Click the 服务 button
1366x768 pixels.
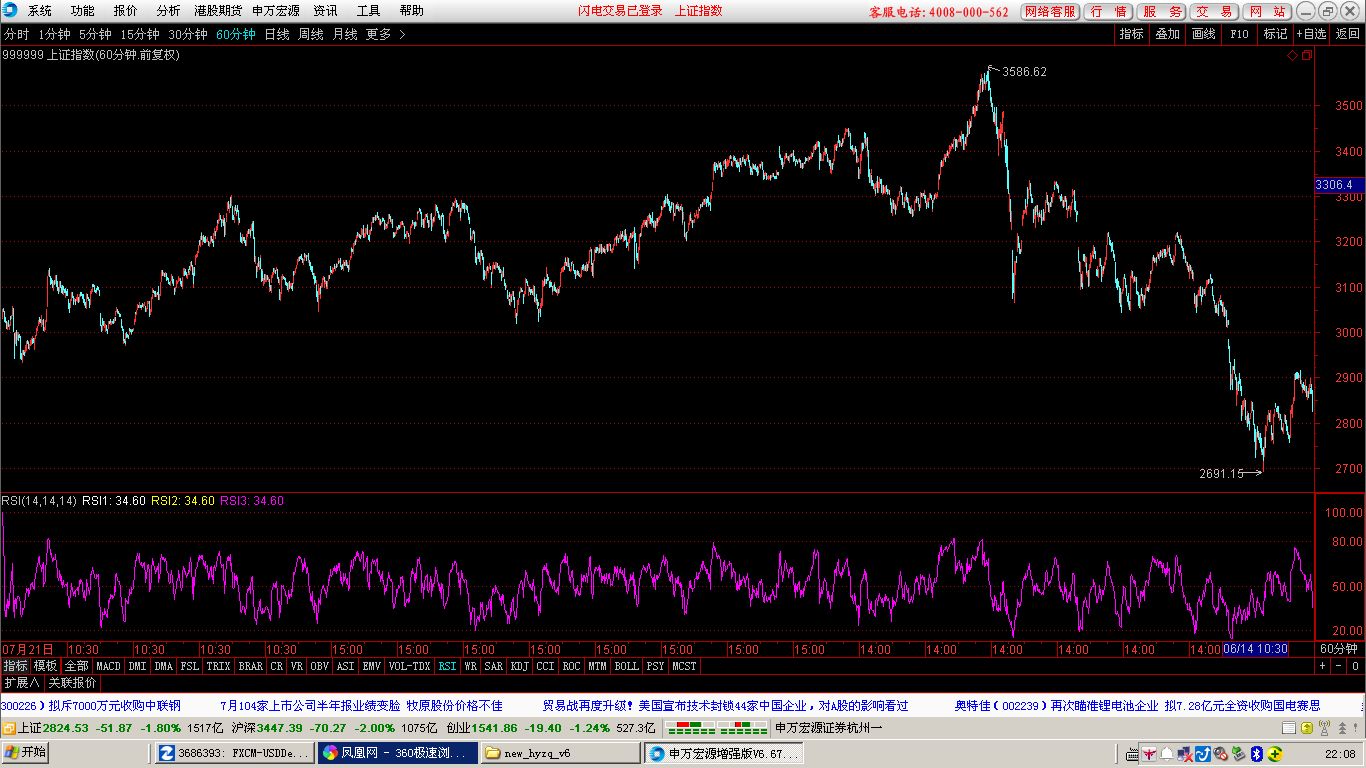point(1161,12)
